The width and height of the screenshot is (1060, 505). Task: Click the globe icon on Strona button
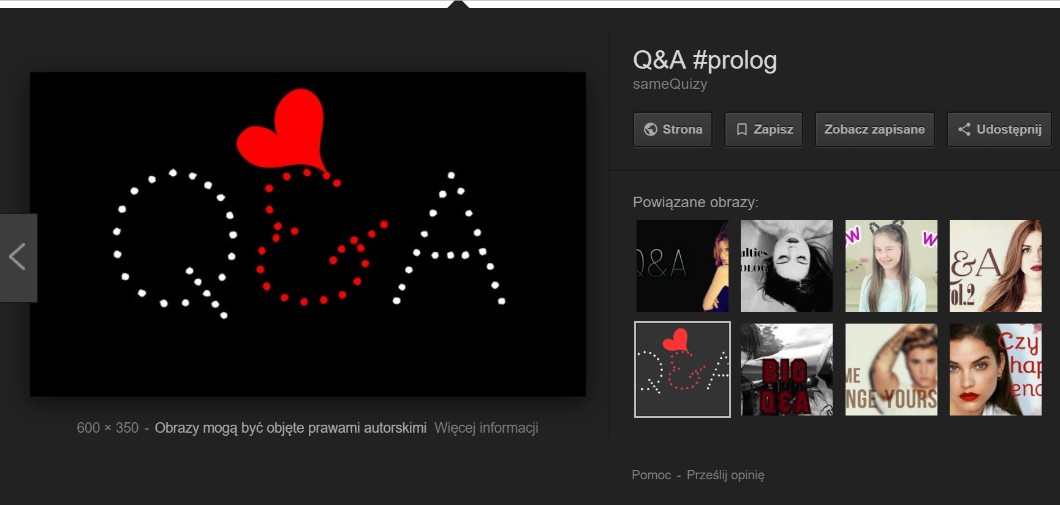click(x=650, y=130)
